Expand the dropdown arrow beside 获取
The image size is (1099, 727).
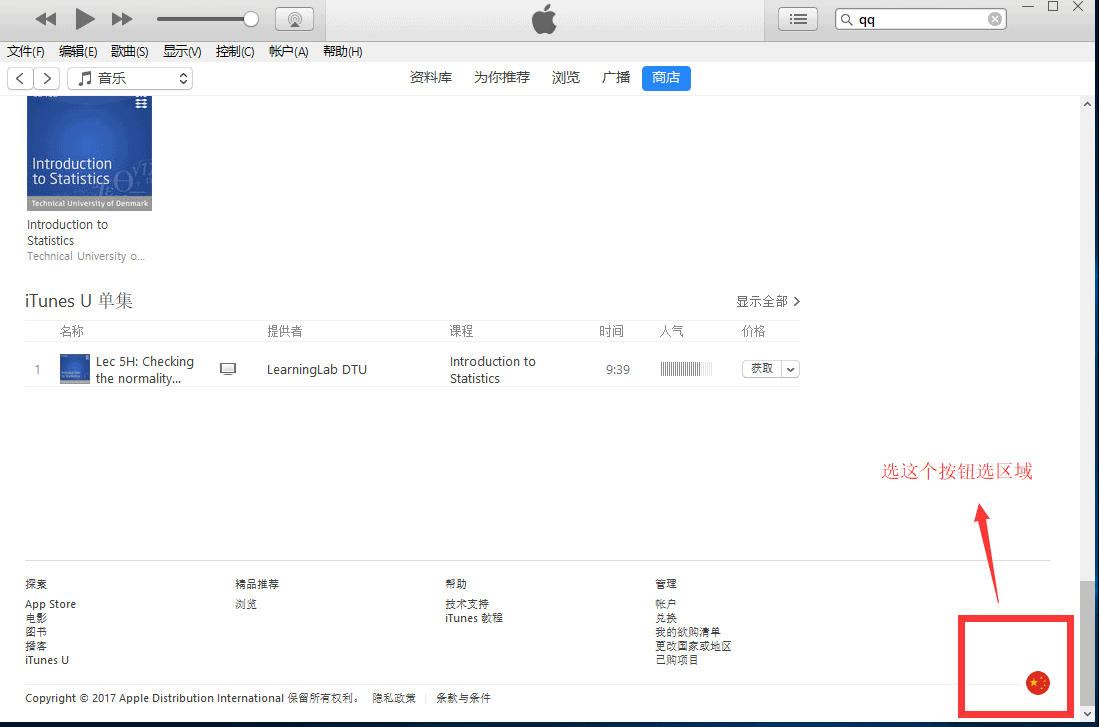point(791,369)
